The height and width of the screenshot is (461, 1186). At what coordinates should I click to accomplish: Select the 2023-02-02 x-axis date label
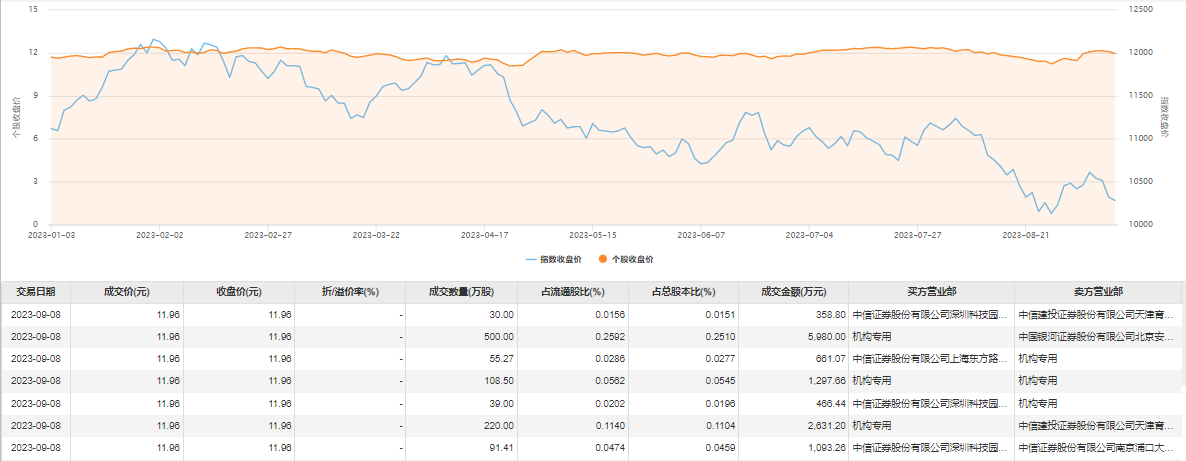[x=160, y=235]
